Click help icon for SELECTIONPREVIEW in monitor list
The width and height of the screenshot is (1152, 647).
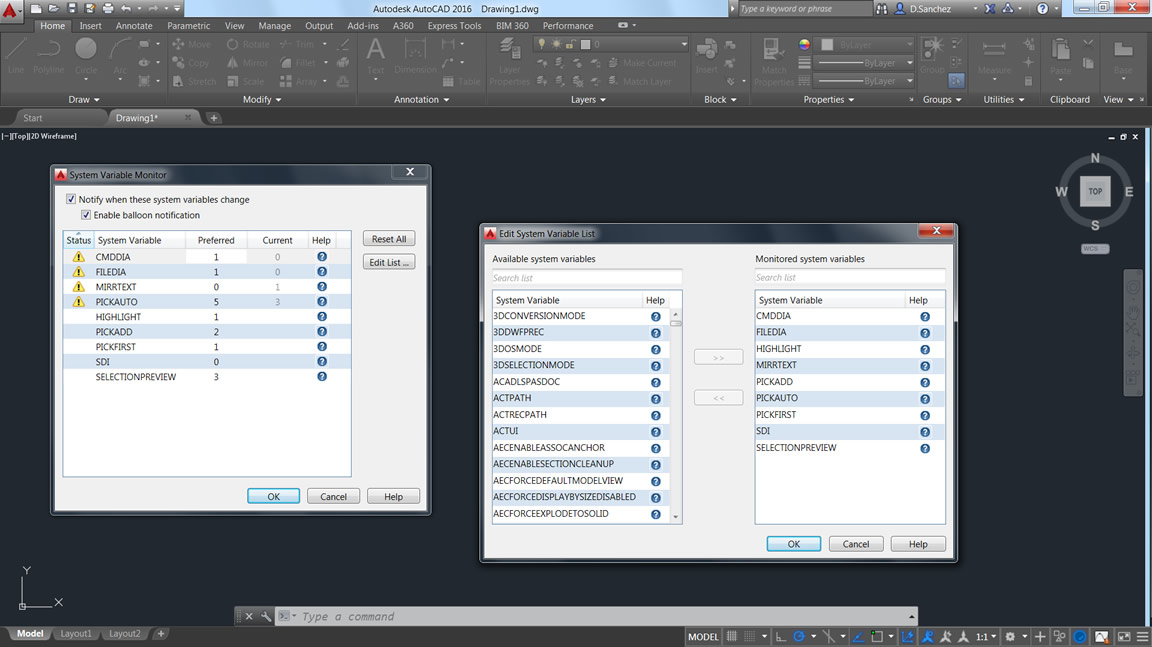[322, 377]
